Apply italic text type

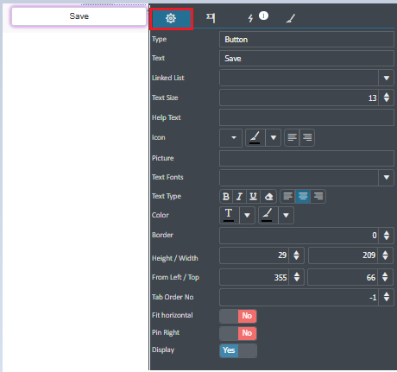click(239, 197)
